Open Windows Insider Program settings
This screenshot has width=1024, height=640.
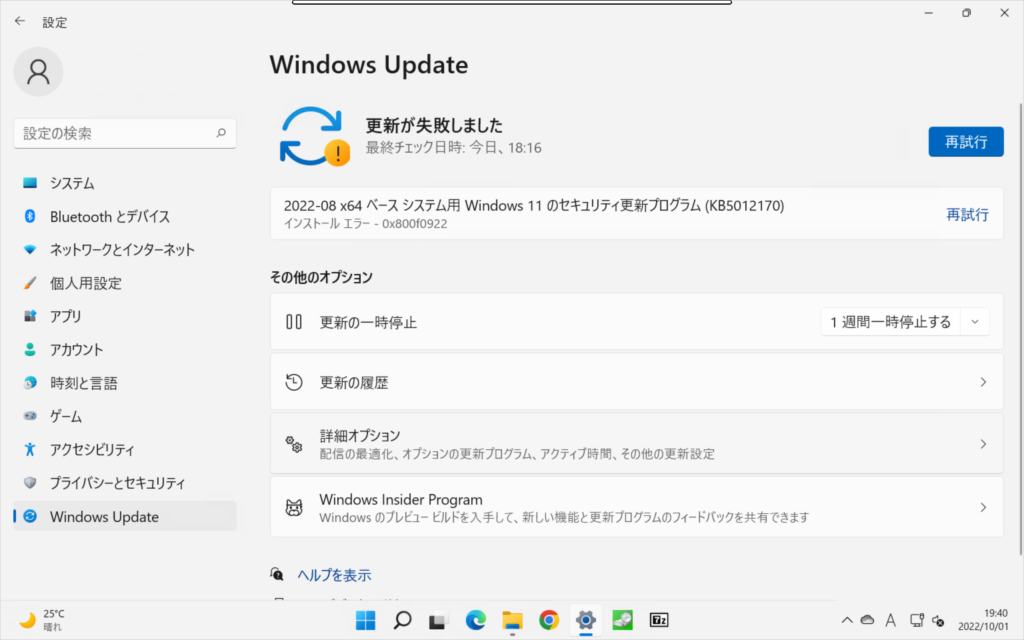click(x=636, y=508)
